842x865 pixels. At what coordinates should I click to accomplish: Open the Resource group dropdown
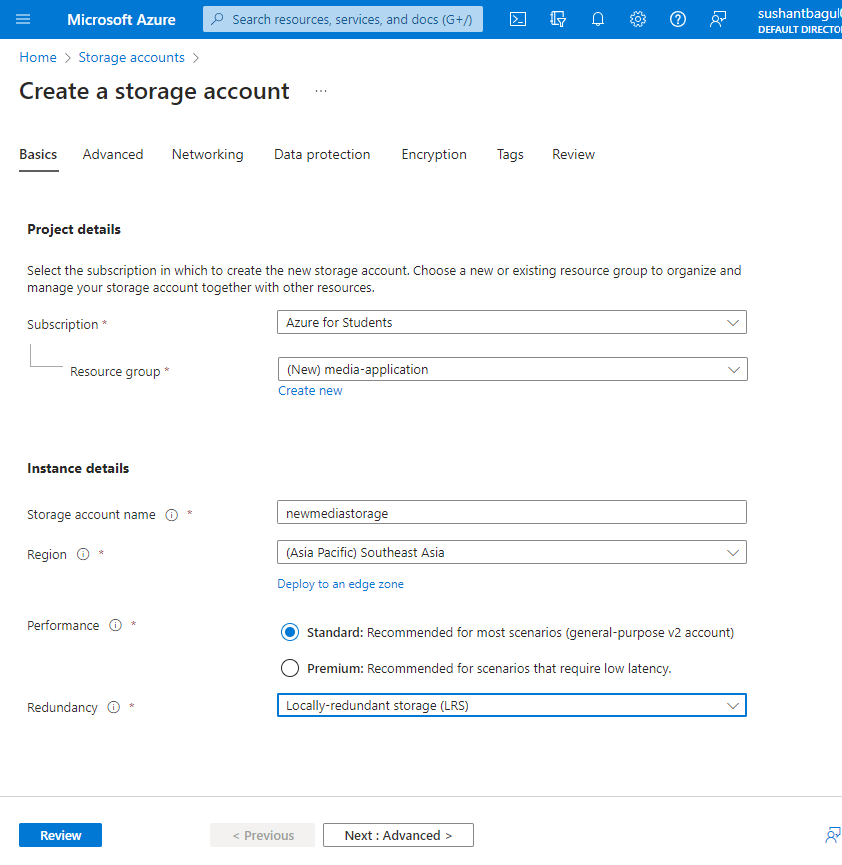click(511, 370)
